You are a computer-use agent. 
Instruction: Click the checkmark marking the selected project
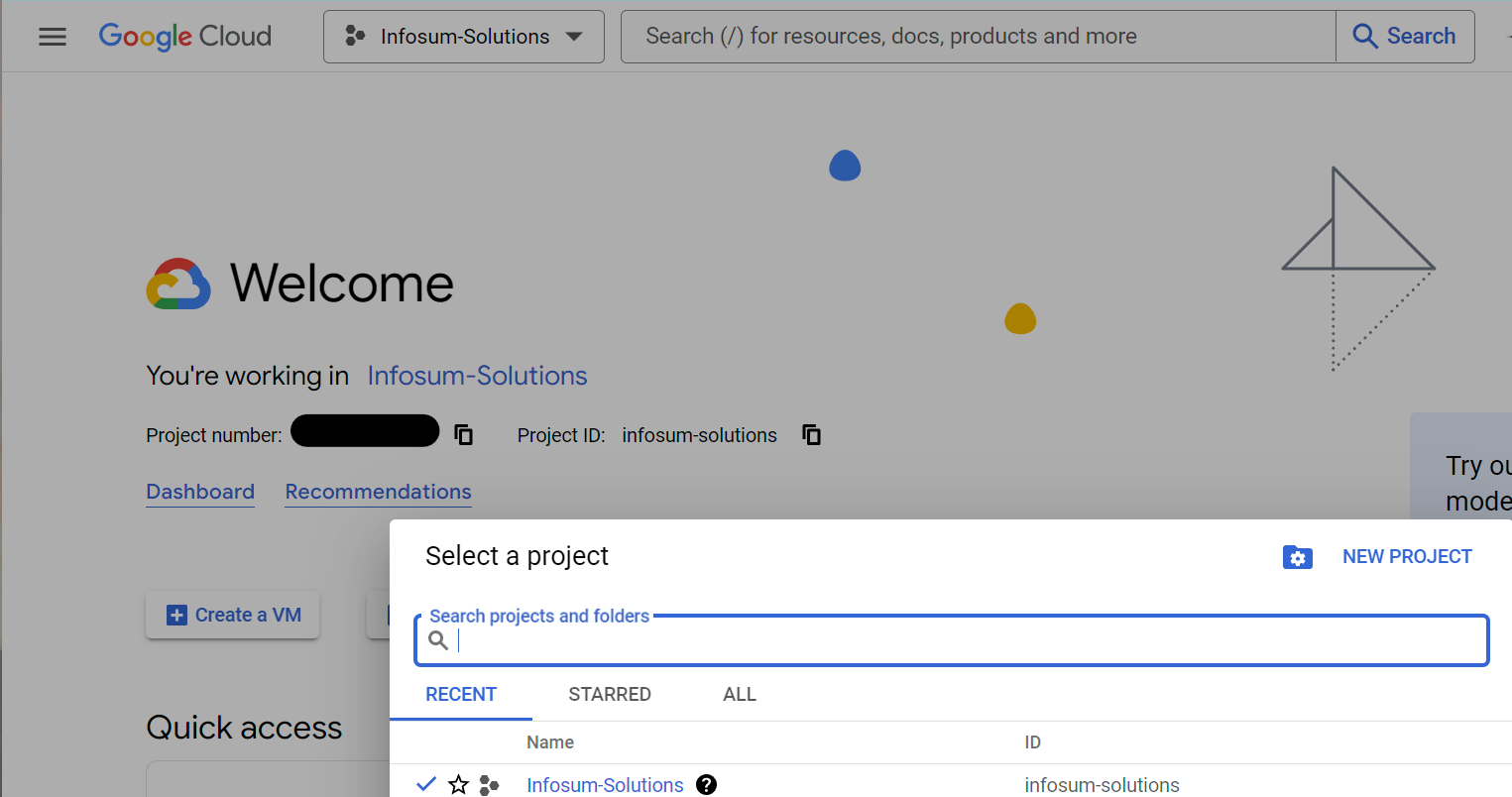click(425, 783)
